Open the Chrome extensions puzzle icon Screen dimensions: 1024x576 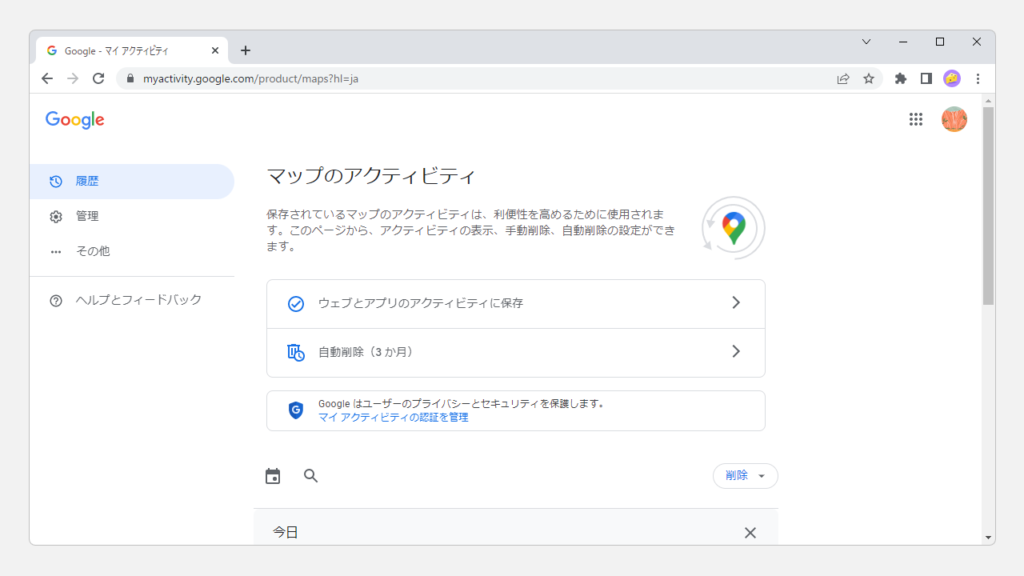[900, 78]
